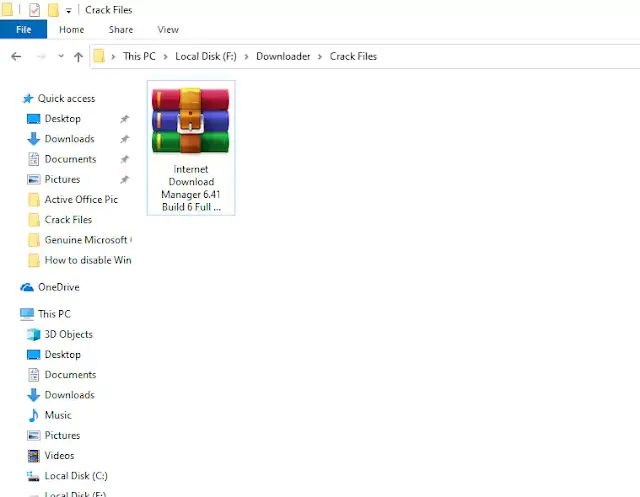The width and height of the screenshot is (640, 497).
Task: Open pinned Desktop under Quick access
Action: tap(62, 119)
